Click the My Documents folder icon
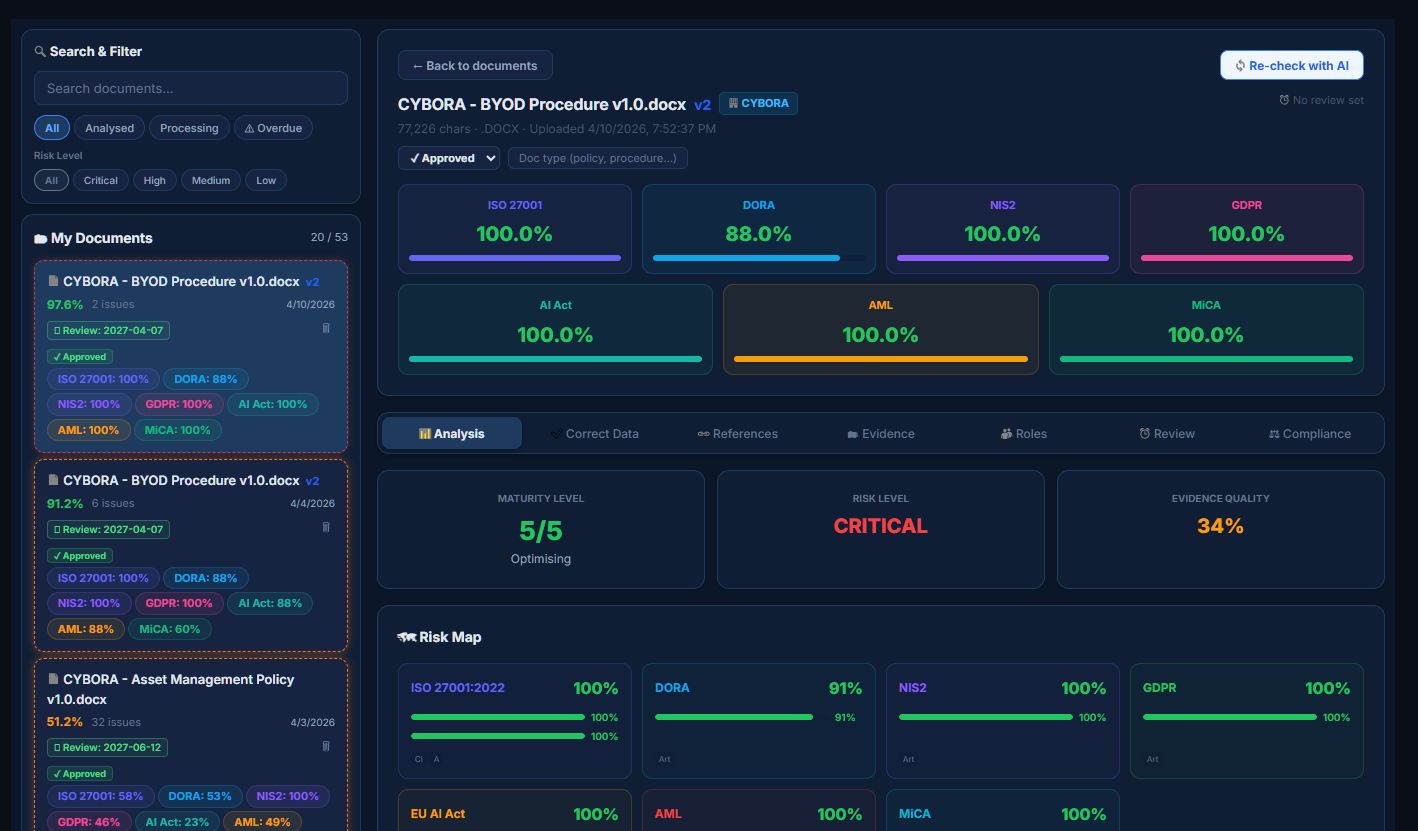The image size is (1418, 831). pyautogui.click(x=41, y=239)
